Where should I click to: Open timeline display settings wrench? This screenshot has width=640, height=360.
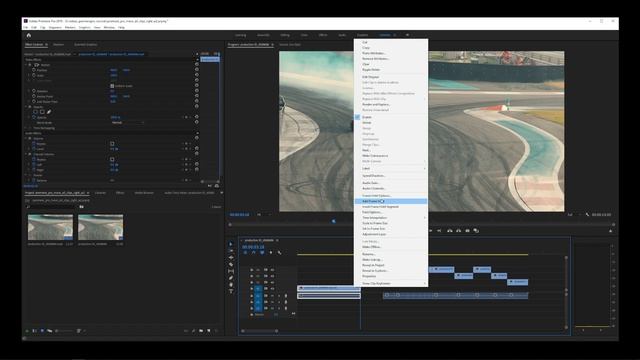click(x=280, y=253)
